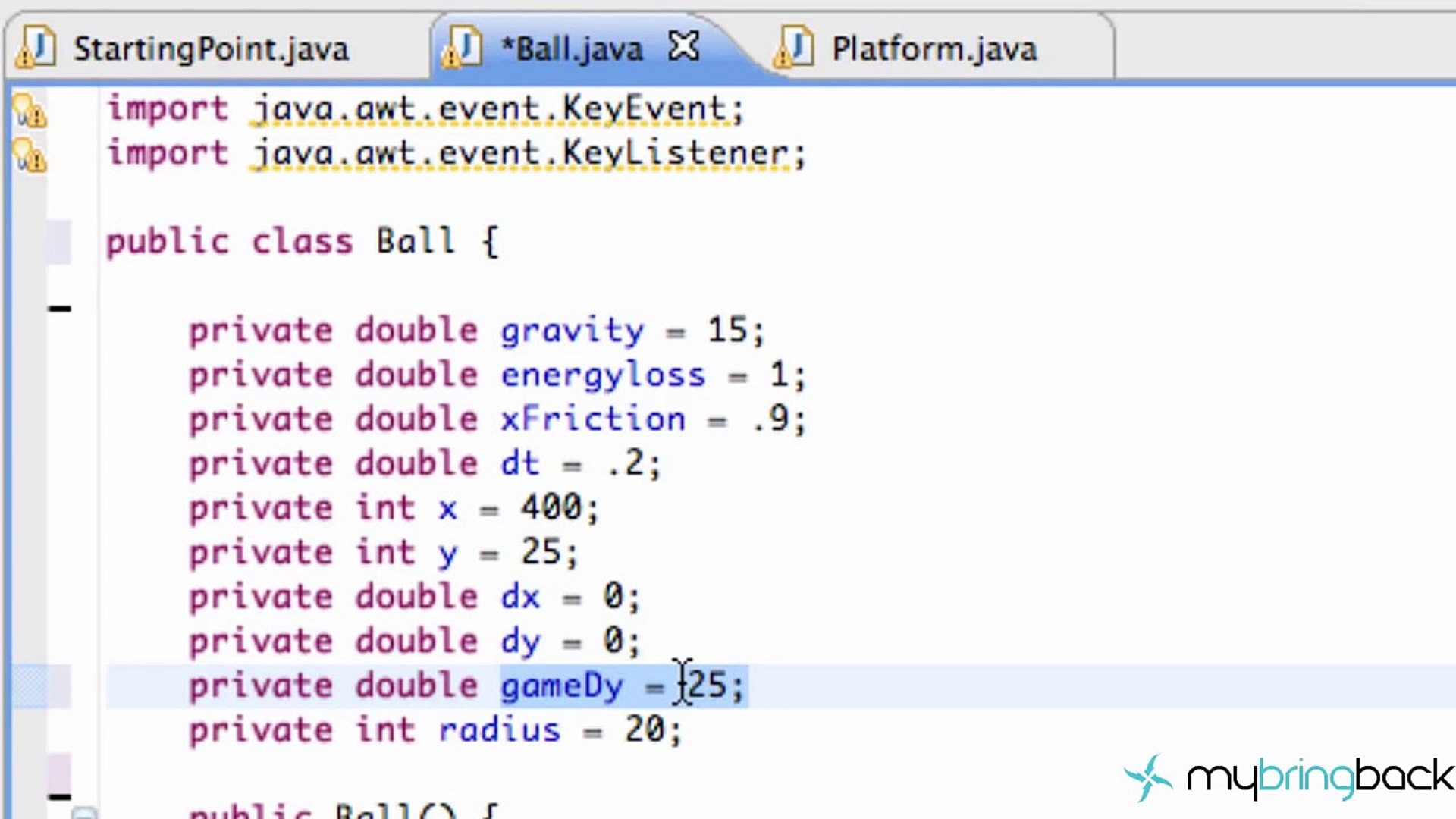1456x819 pixels.
Task: Click the warning lightbulb beside the KeyEvent import
Action: pyautogui.click(x=29, y=111)
